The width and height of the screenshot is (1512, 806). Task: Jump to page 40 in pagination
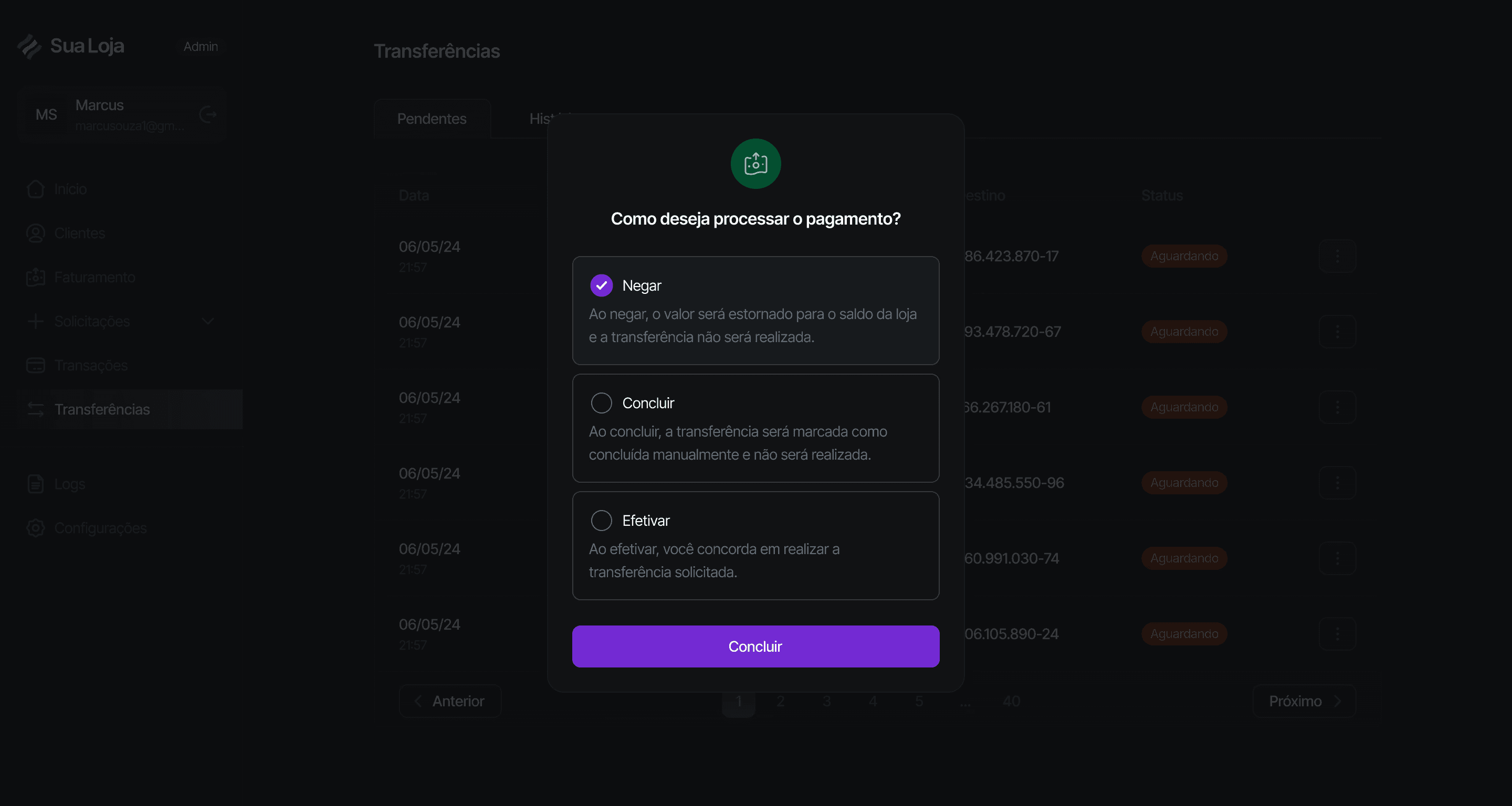pyautogui.click(x=1011, y=701)
